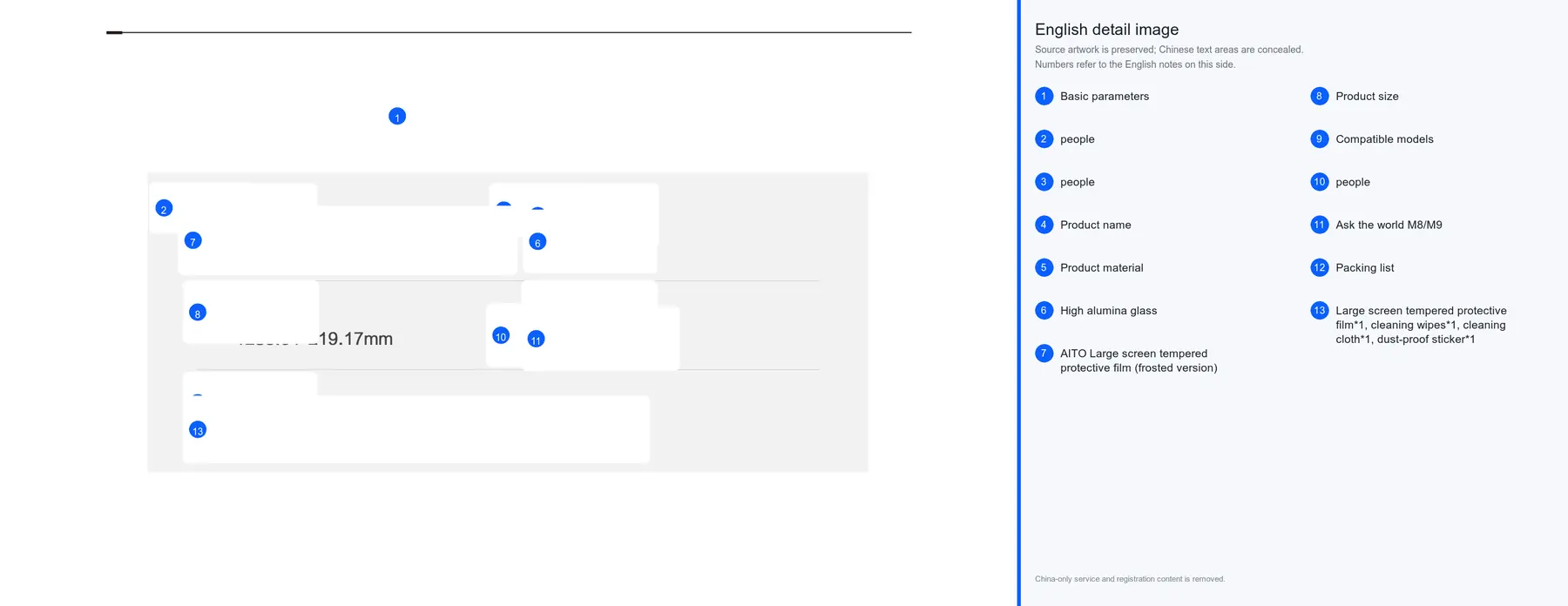Screen dimensions: 1568x606
Task: Click the number badge beside Basic parameters
Action: pyautogui.click(x=1044, y=97)
